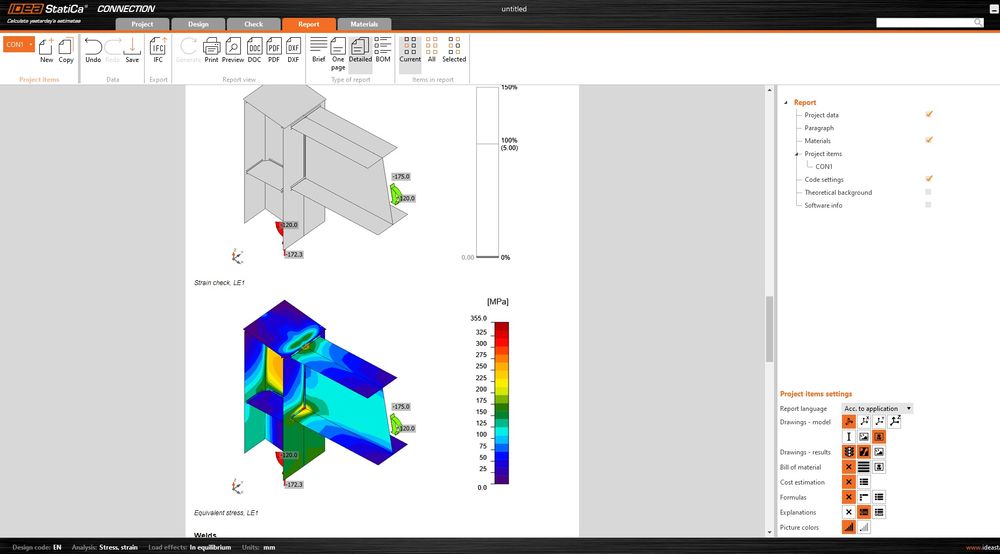Viewport: 1000px width, 554px height.
Task: Export report as DXF
Action: [x=293, y=50]
